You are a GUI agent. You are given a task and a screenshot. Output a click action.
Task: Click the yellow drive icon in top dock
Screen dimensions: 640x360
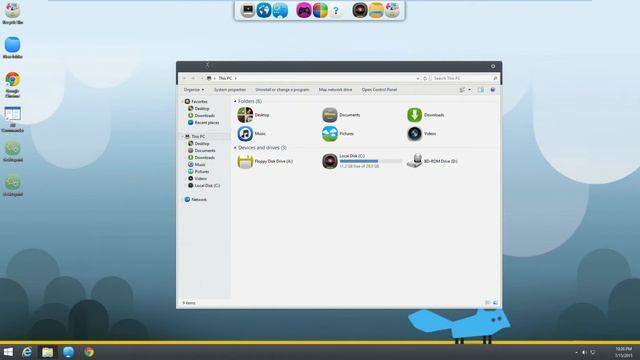click(x=376, y=10)
